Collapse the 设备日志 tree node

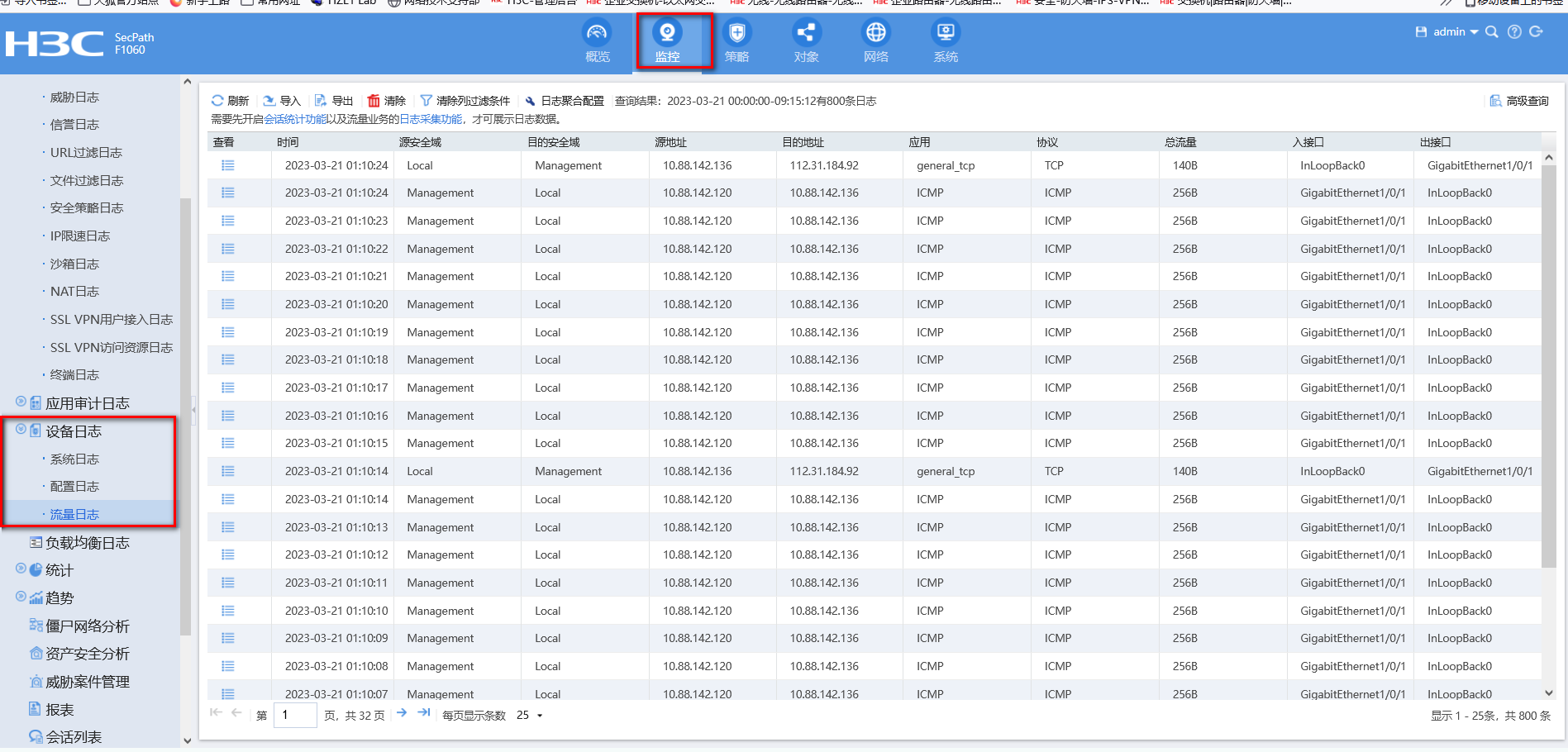click(x=21, y=430)
